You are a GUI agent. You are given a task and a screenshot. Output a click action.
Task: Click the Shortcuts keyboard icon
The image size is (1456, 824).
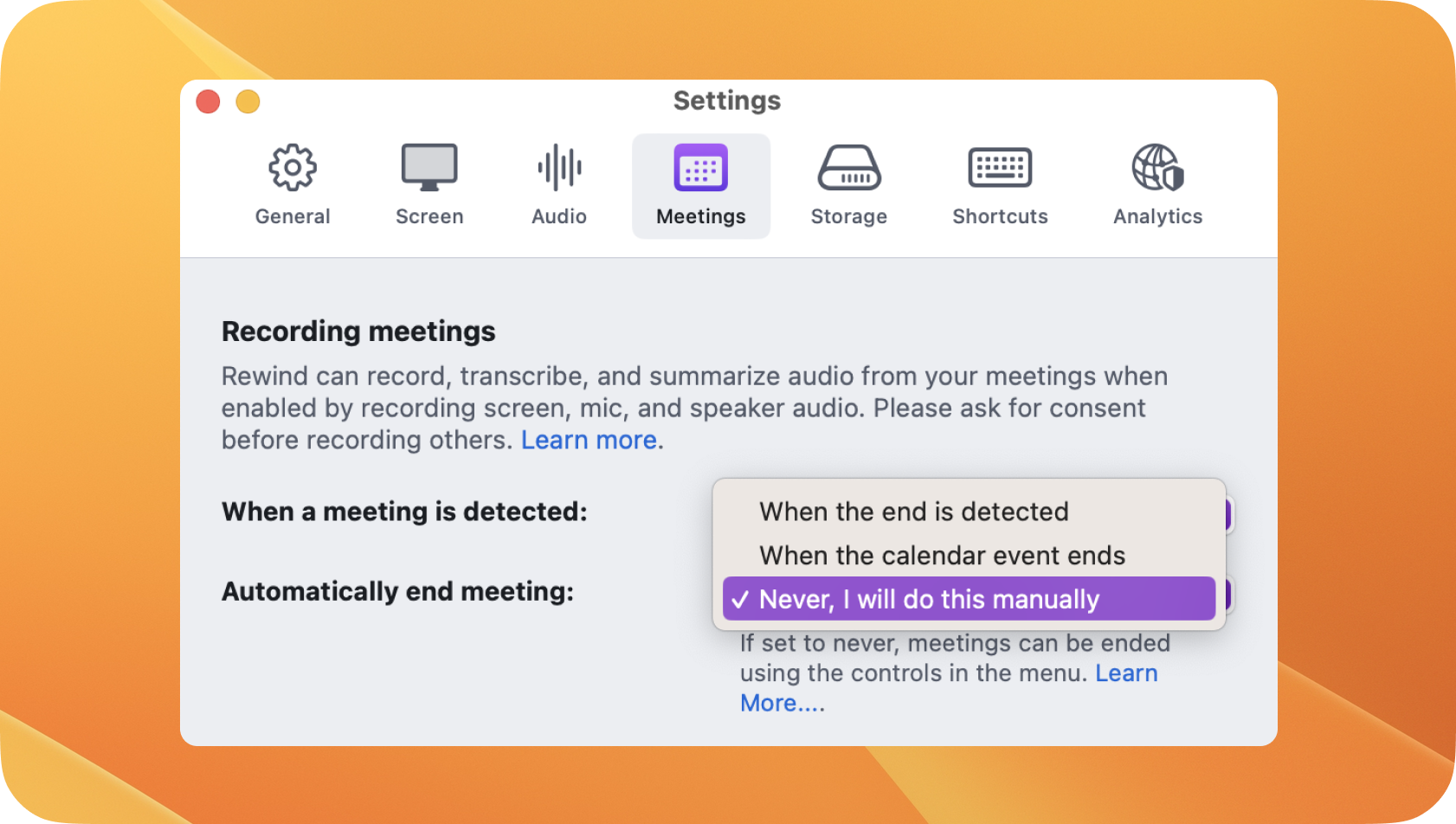tap(1000, 167)
